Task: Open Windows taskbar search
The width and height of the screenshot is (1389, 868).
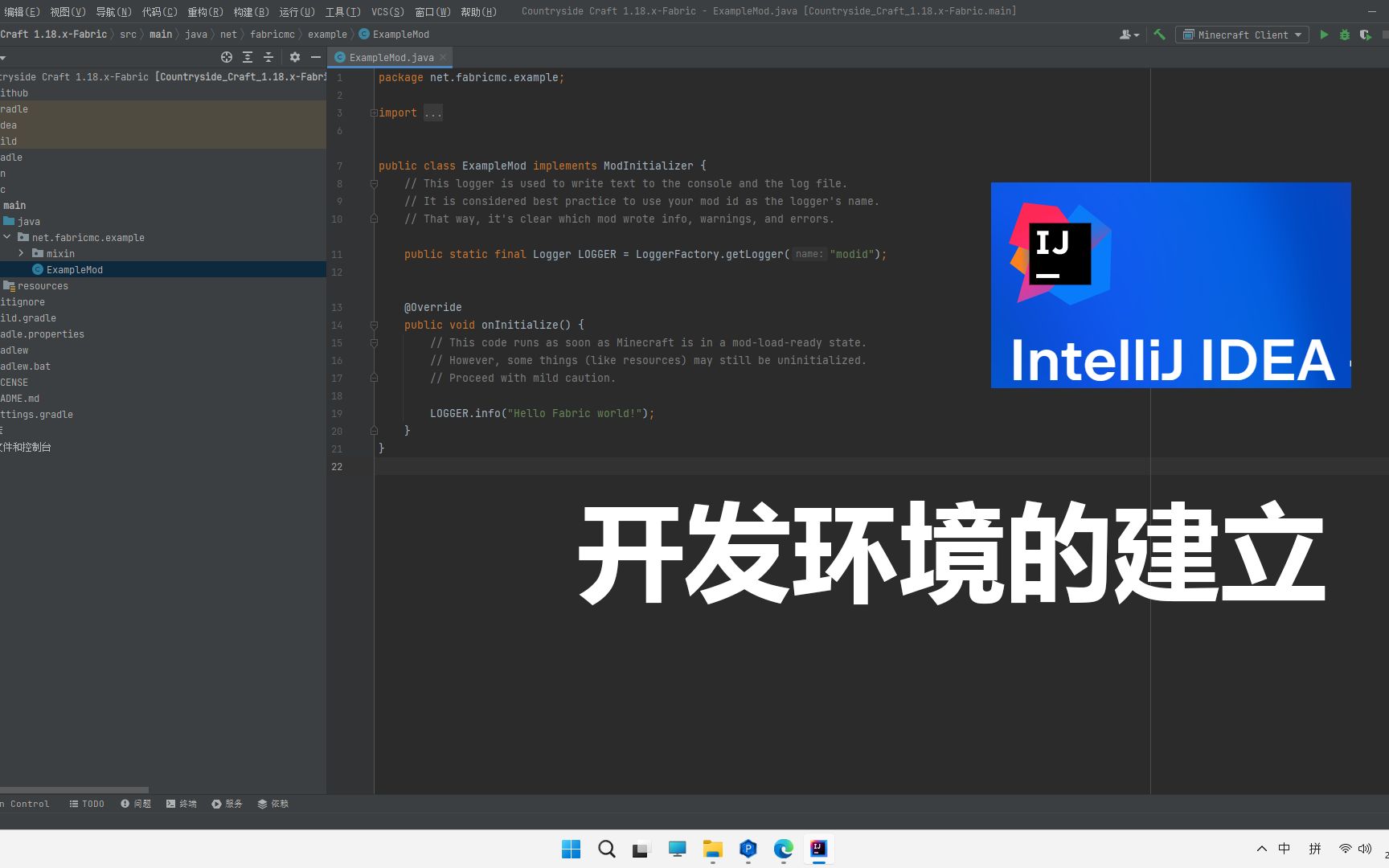Action: tap(607, 849)
